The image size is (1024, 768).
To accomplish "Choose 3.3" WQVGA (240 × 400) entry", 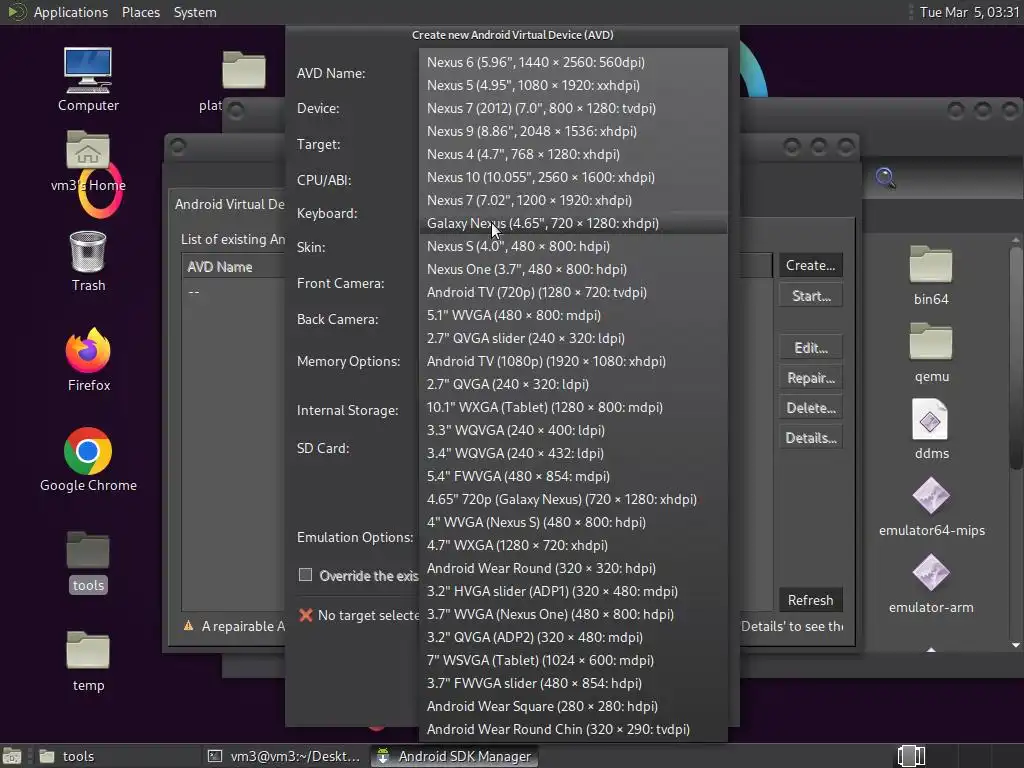I will 573,430.
